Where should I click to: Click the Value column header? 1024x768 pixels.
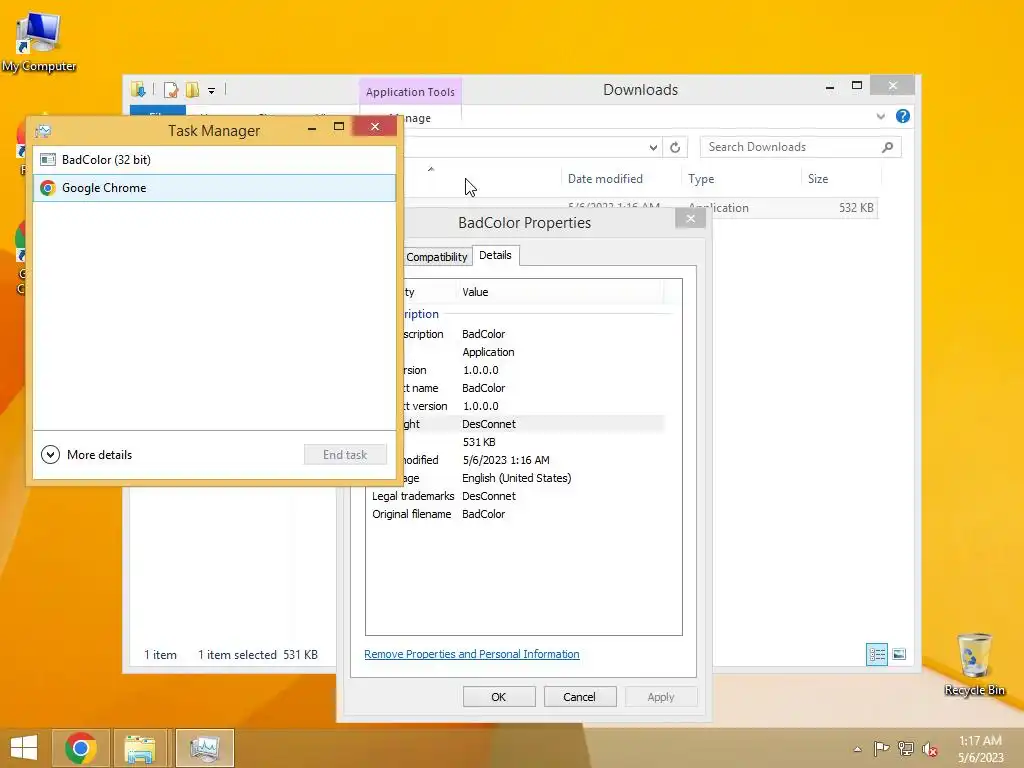pyautogui.click(x=562, y=292)
